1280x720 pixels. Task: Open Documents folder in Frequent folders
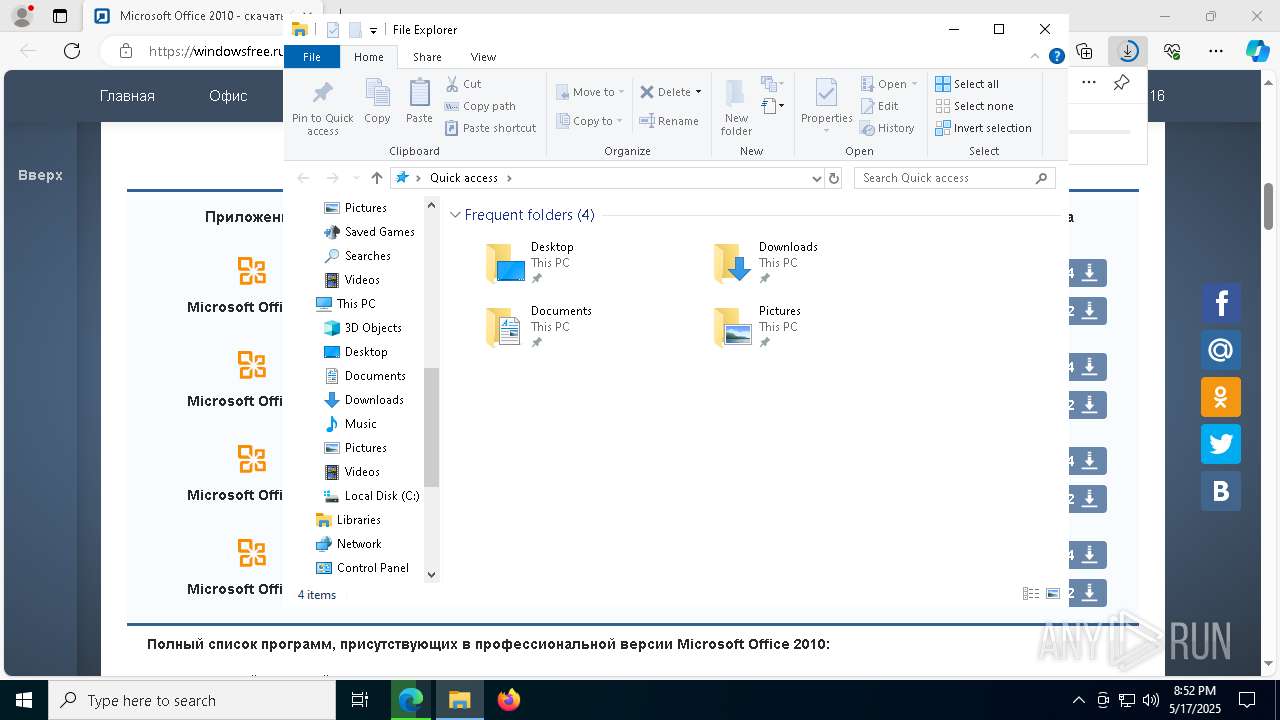(539, 327)
